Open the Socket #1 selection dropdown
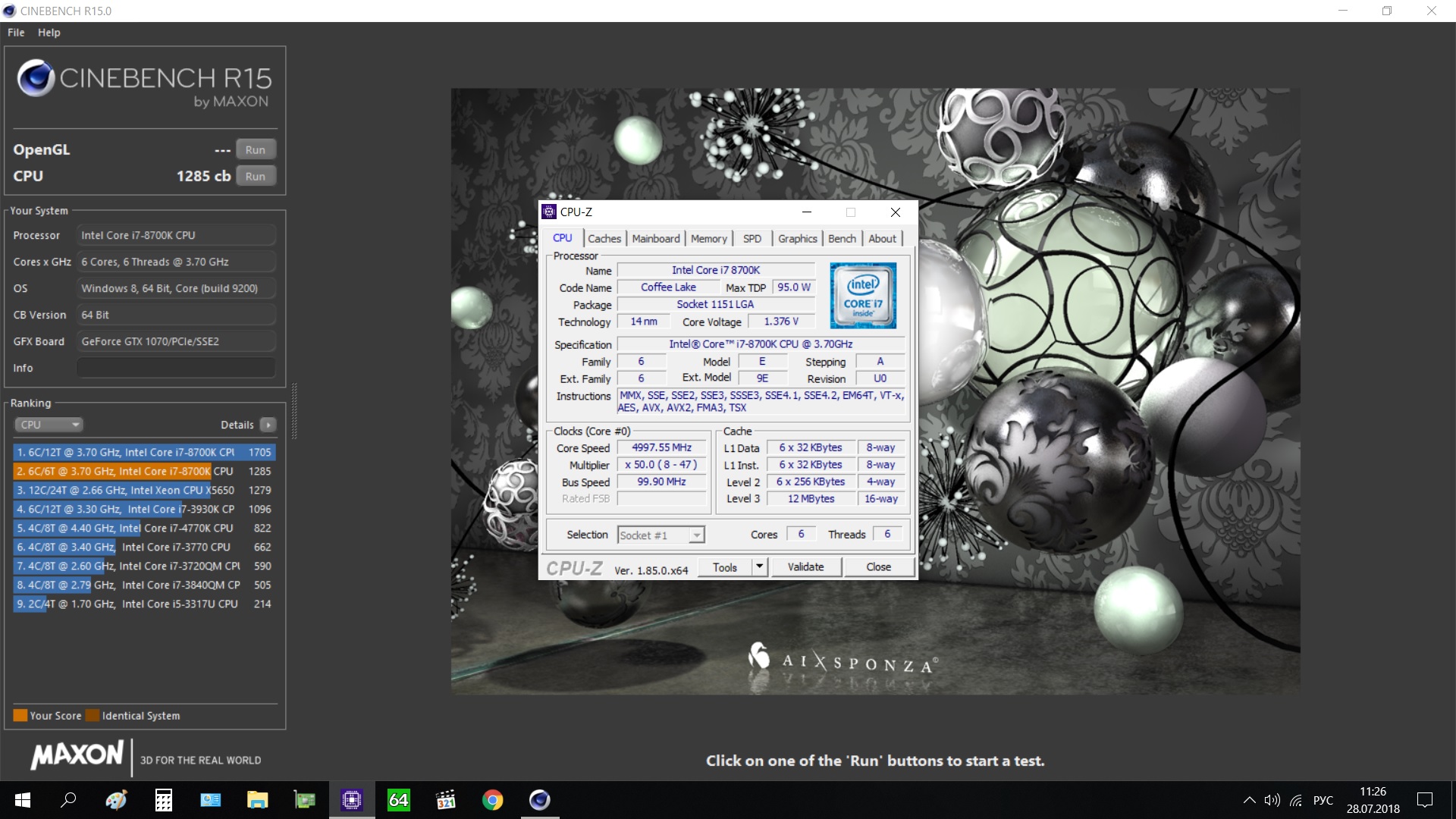This screenshot has height=819, width=1456. (x=661, y=535)
